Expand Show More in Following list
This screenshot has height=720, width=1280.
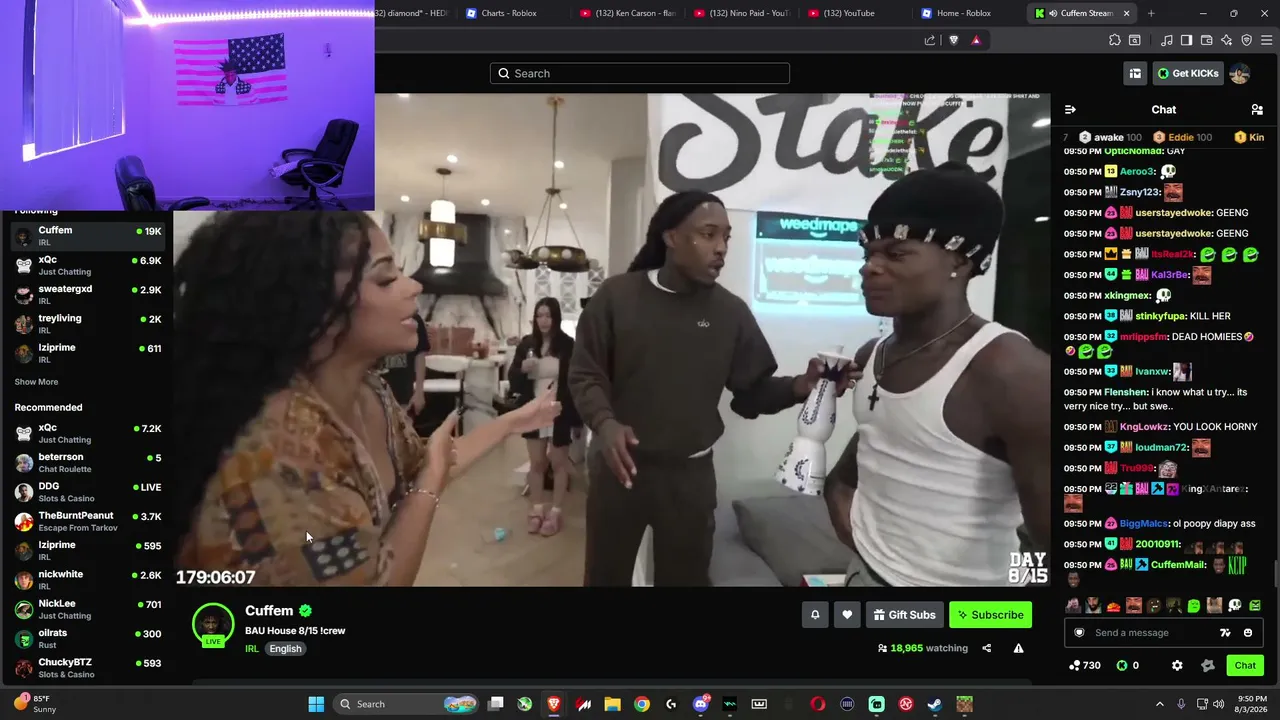point(36,382)
